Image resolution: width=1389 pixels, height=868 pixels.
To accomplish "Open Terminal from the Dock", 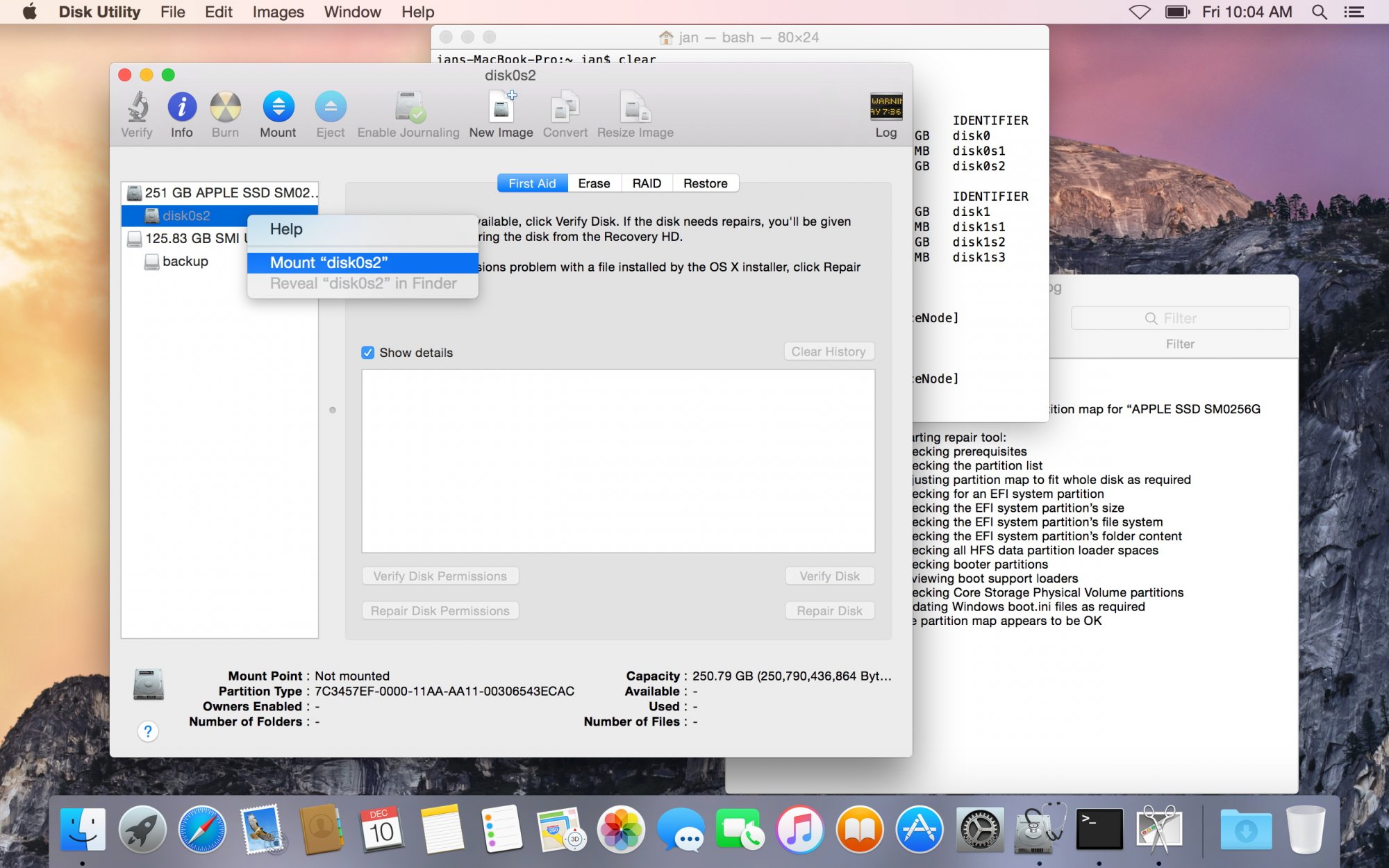I will coord(1099,829).
